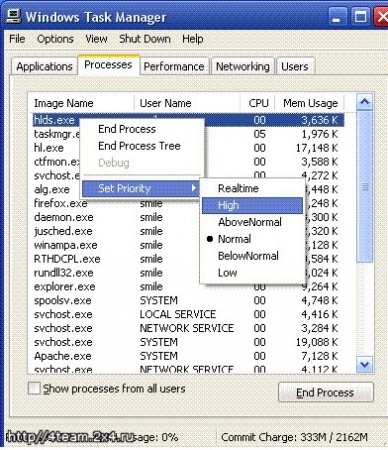Click the Task Manager title bar icon
This screenshot has height=450, width=388.
tap(14, 16)
